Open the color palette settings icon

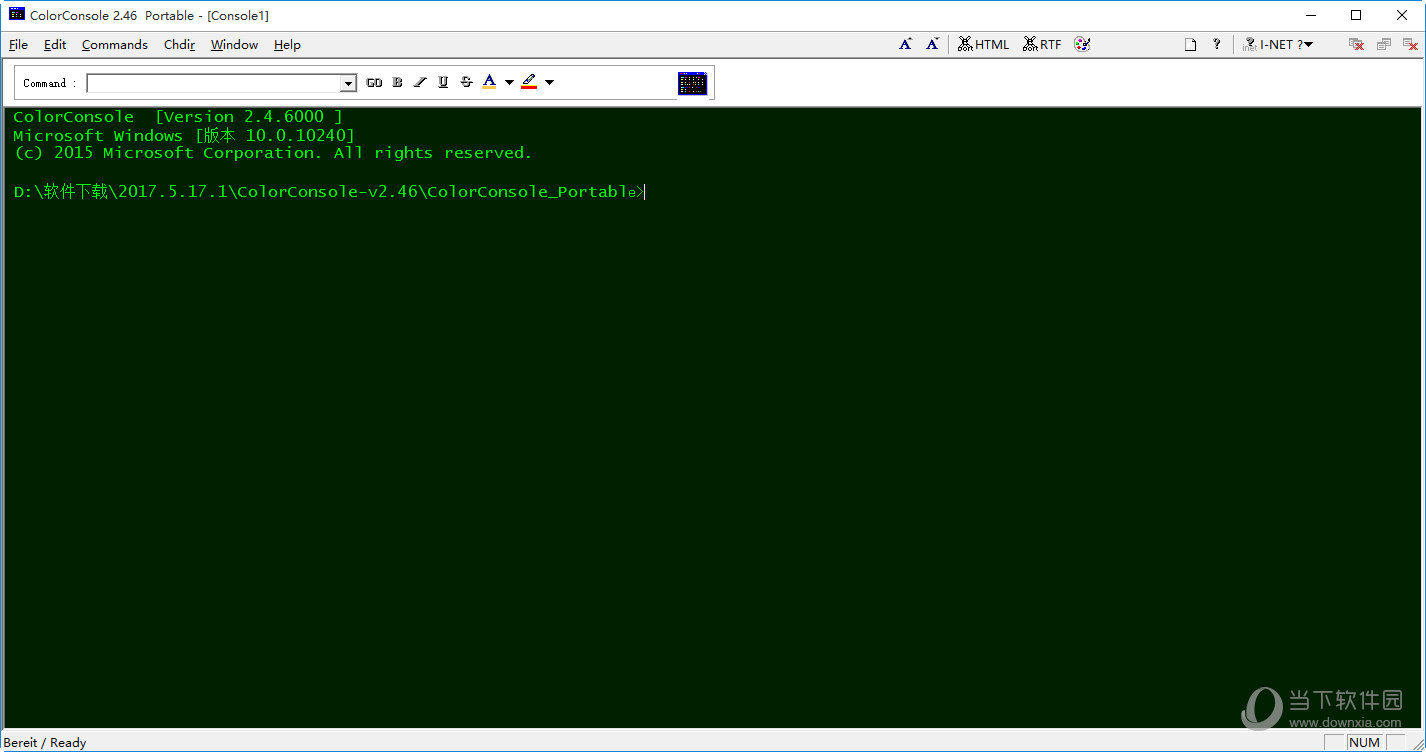[1082, 44]
